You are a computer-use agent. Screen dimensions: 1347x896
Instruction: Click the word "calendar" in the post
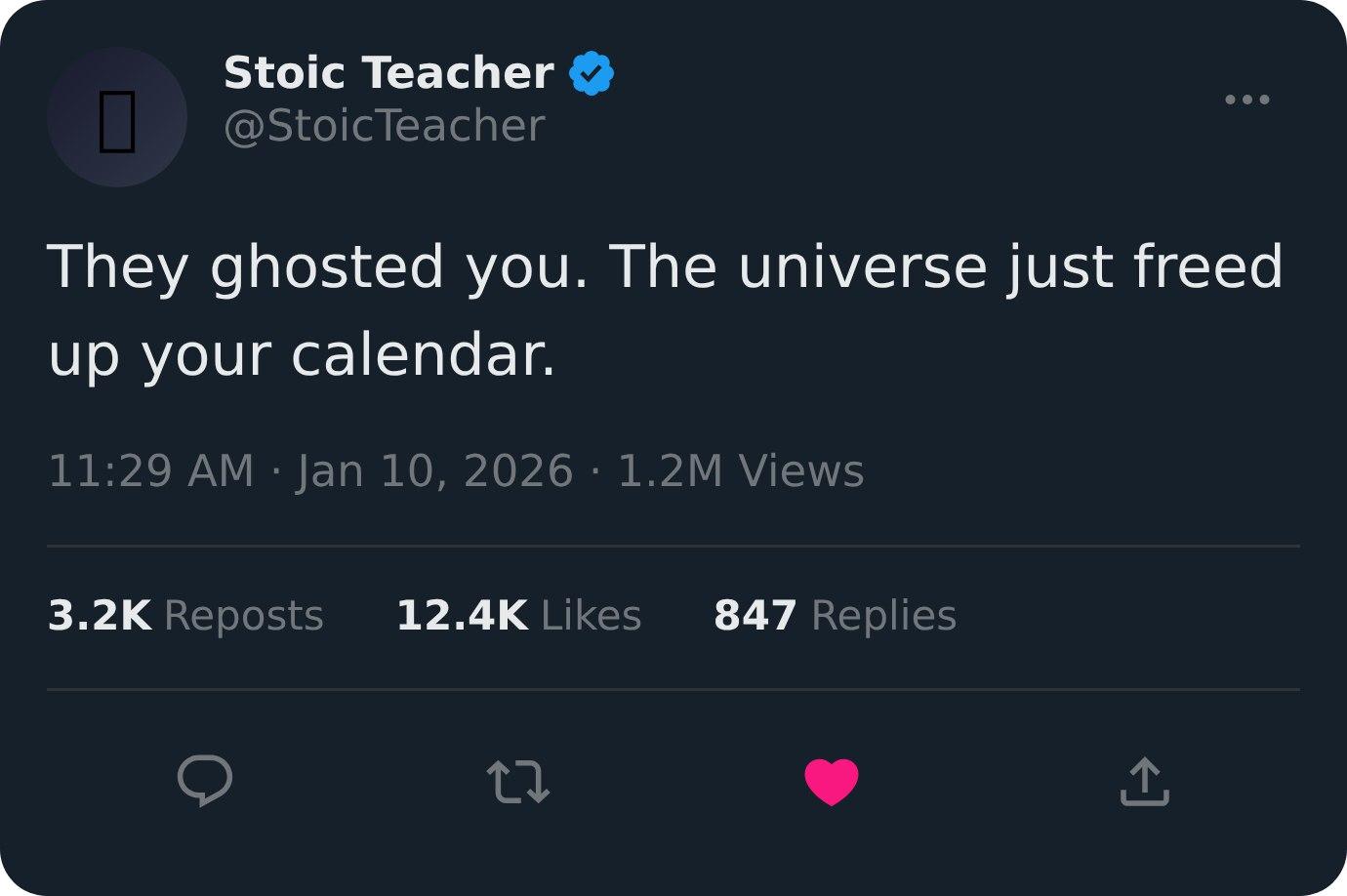[423, 354]
